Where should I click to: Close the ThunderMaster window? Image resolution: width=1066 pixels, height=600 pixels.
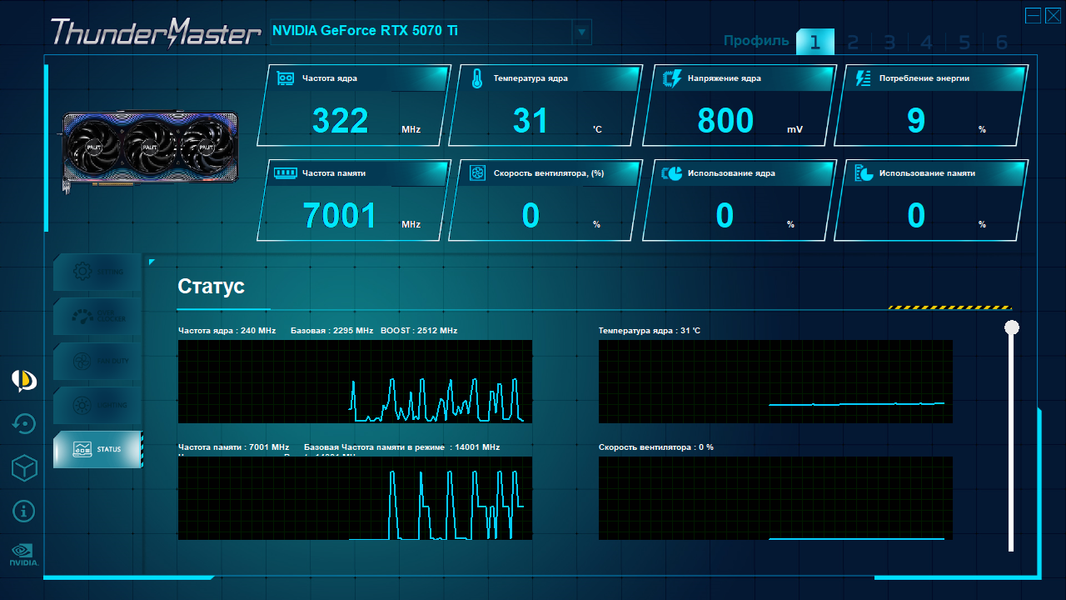click(x=1053, y=16)
